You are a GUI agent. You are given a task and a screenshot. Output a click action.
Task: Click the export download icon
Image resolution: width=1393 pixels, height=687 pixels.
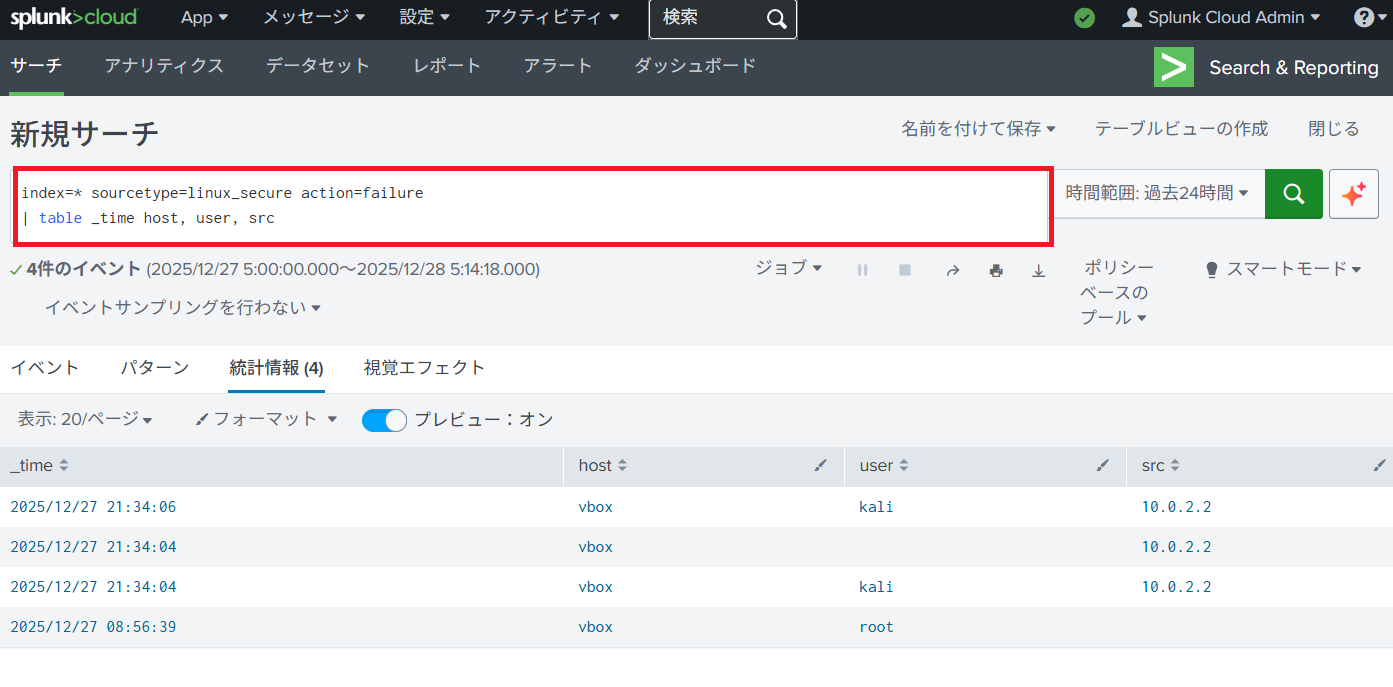(x=1039, y=270)
